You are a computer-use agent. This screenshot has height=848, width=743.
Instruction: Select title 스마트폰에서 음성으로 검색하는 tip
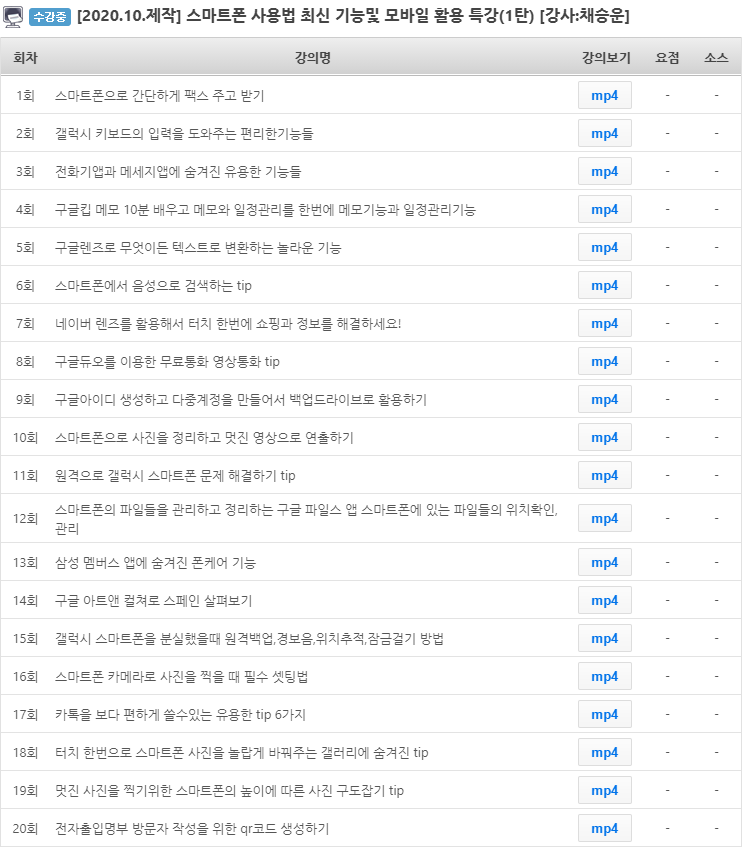(153, 286)
